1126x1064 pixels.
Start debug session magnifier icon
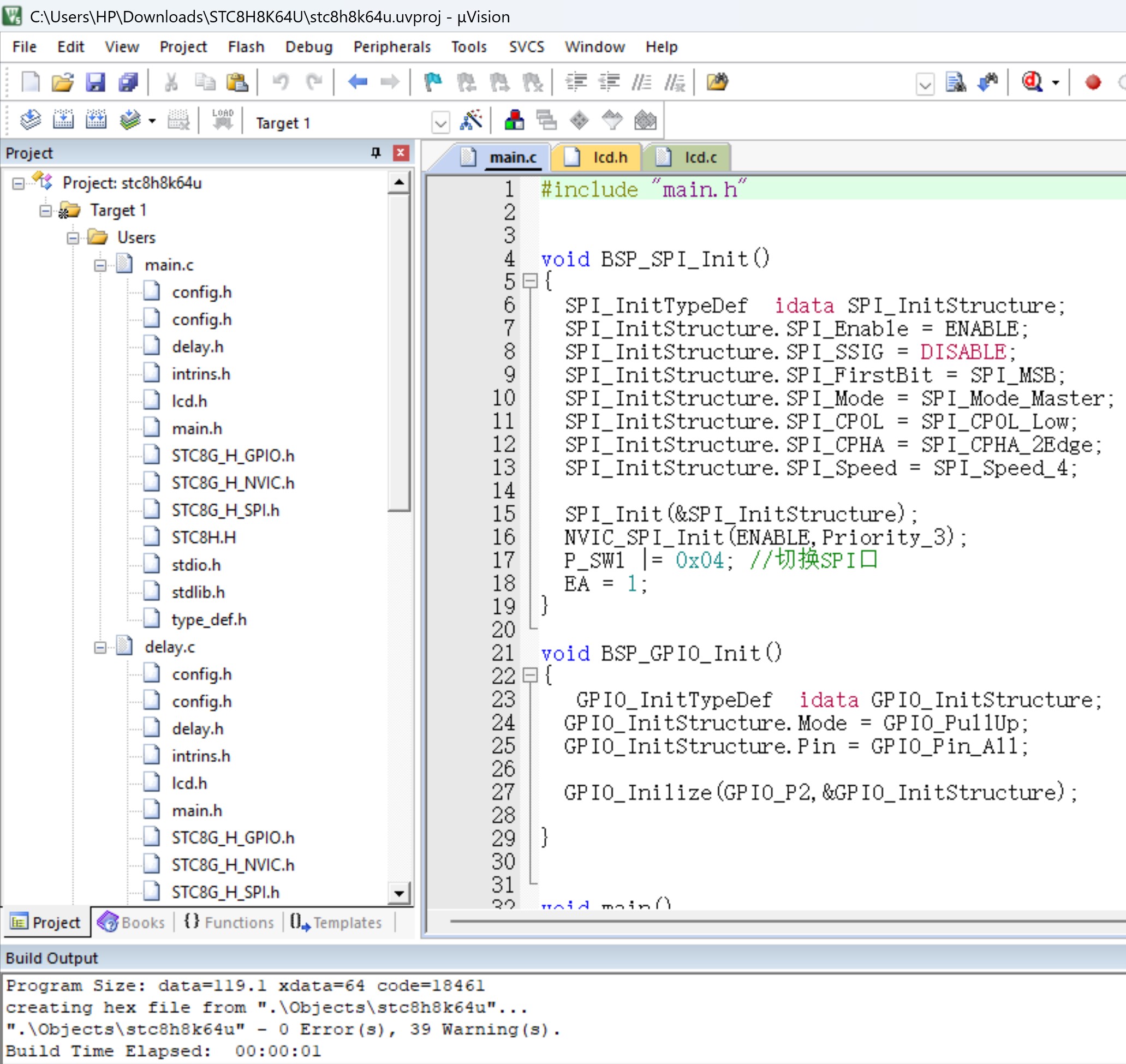coord(1033,82)
